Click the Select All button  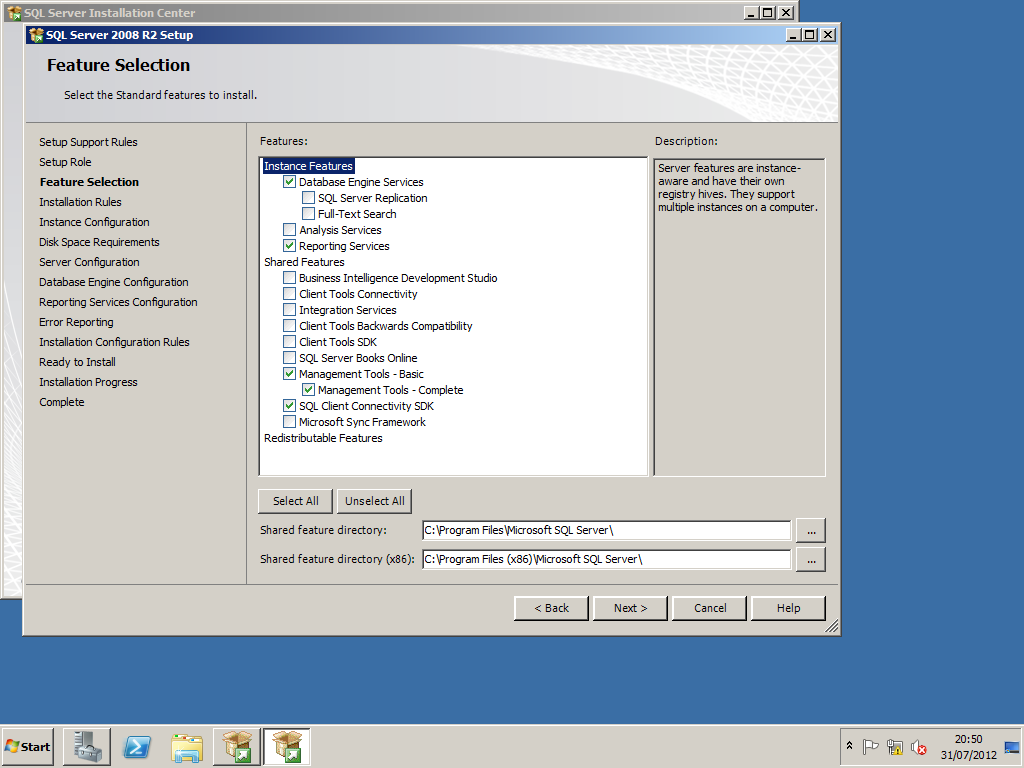point(295,501)
